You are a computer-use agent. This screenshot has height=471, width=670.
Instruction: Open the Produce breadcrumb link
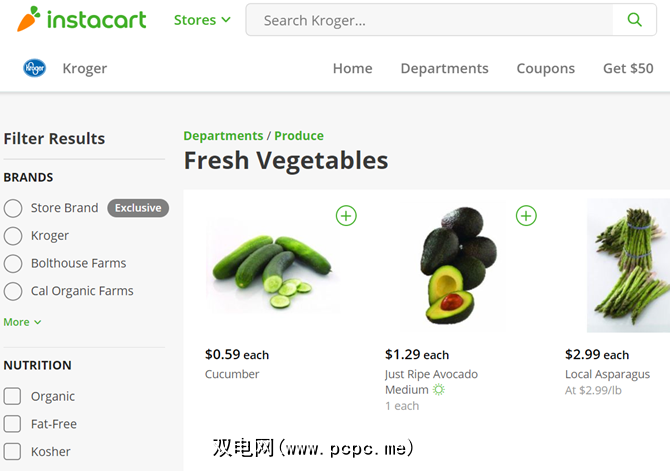(299, 136)
